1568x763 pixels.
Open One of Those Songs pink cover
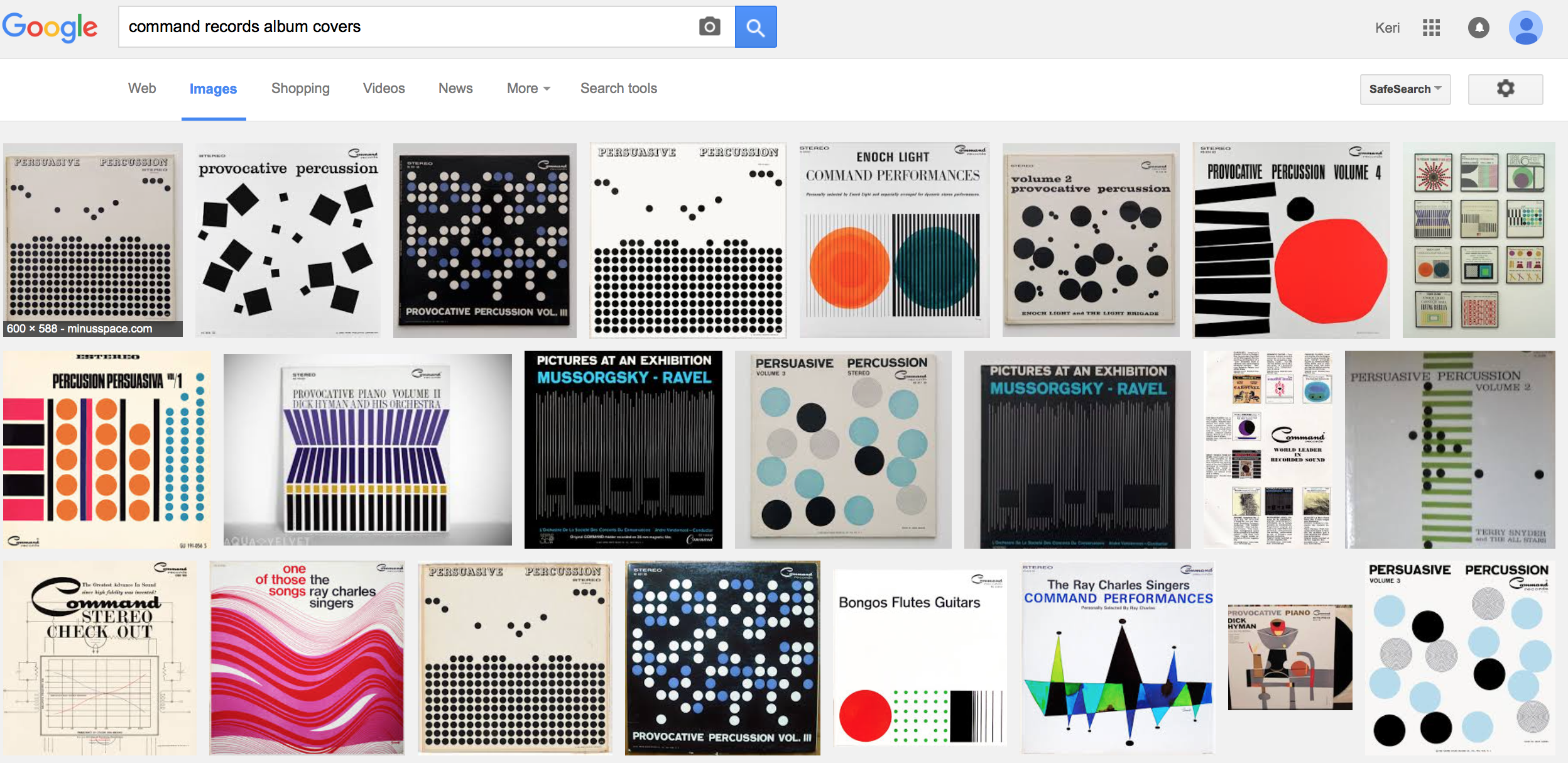coord(307,658)
